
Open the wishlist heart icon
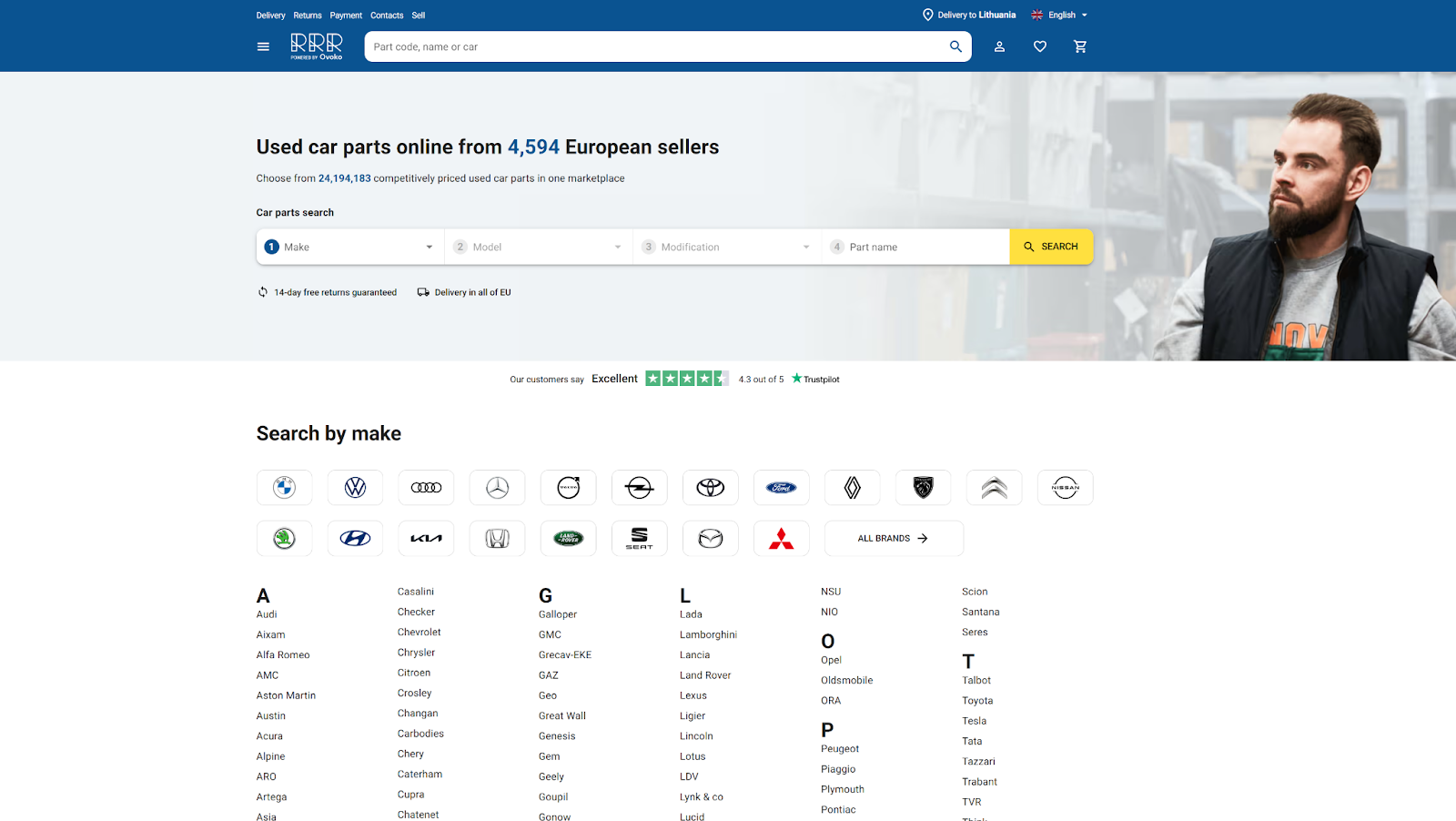1040,46
